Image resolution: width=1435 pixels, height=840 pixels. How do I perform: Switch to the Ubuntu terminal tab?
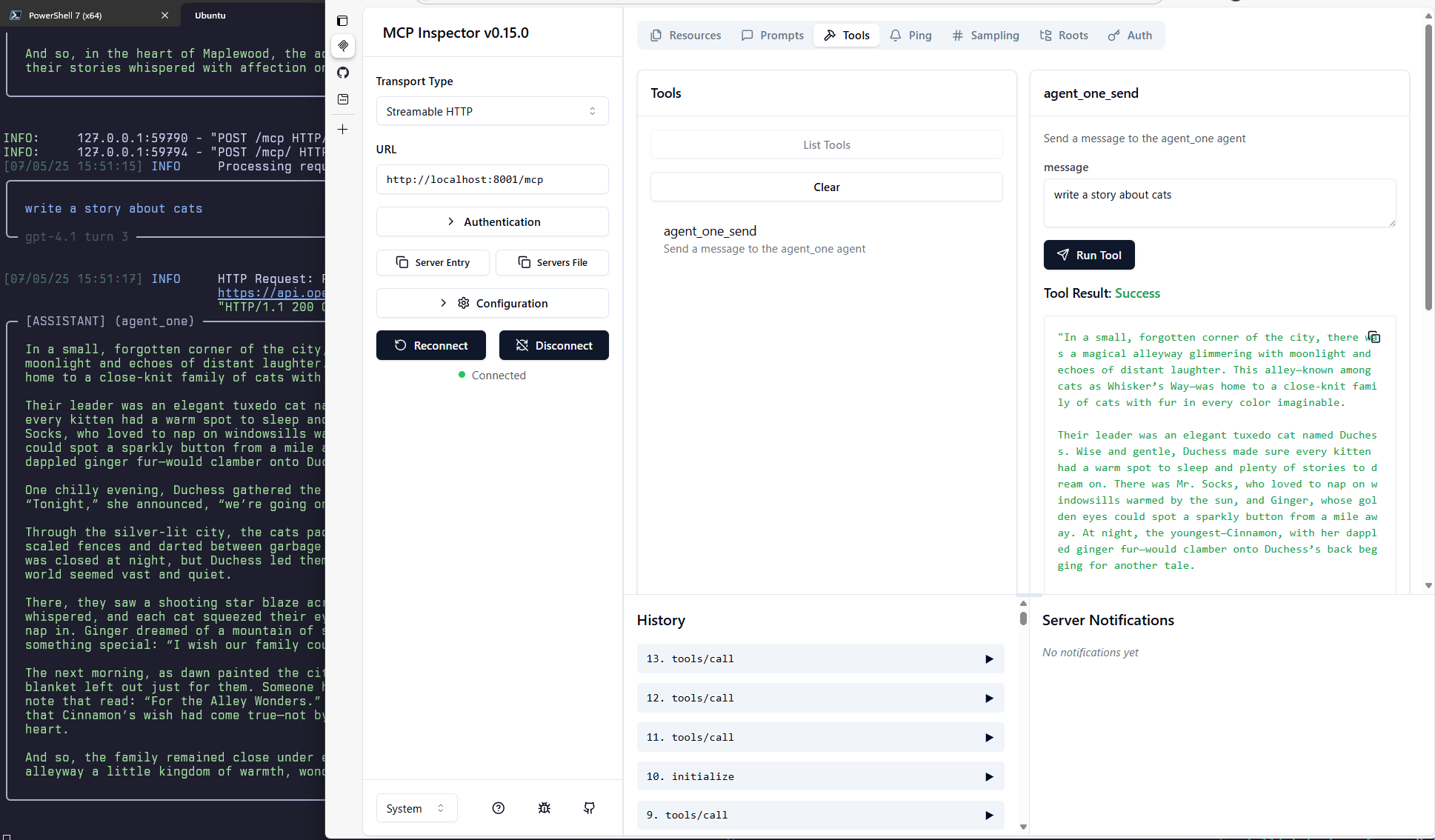point(210,15)
